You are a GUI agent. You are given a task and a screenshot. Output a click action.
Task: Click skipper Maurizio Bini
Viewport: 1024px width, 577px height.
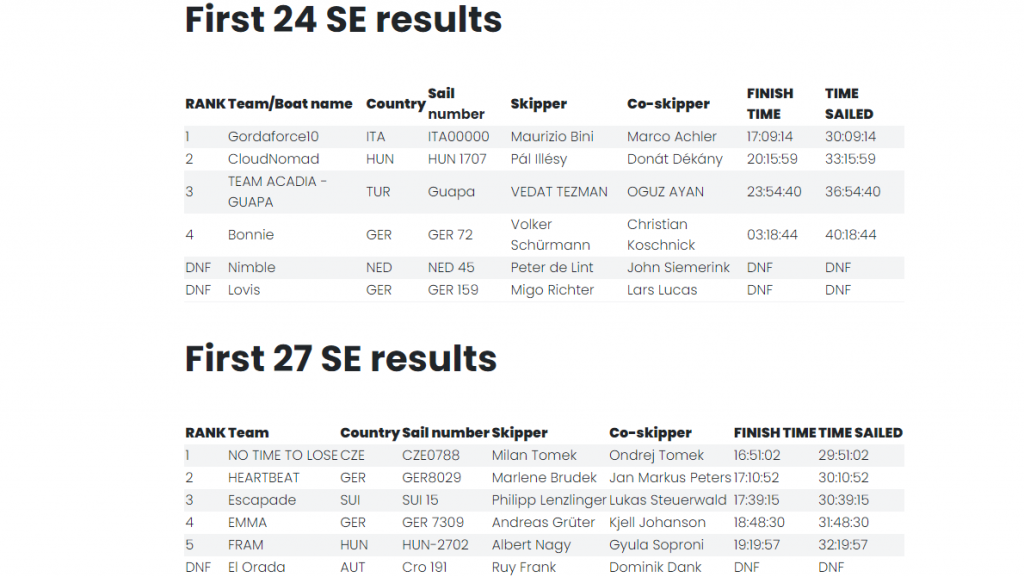tap(552, 136)
